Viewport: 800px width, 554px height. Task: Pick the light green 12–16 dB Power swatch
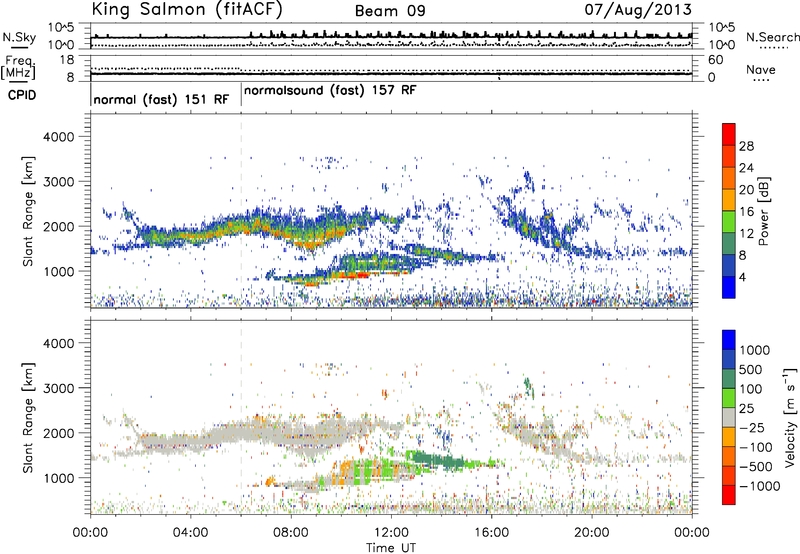pos(729,222)
